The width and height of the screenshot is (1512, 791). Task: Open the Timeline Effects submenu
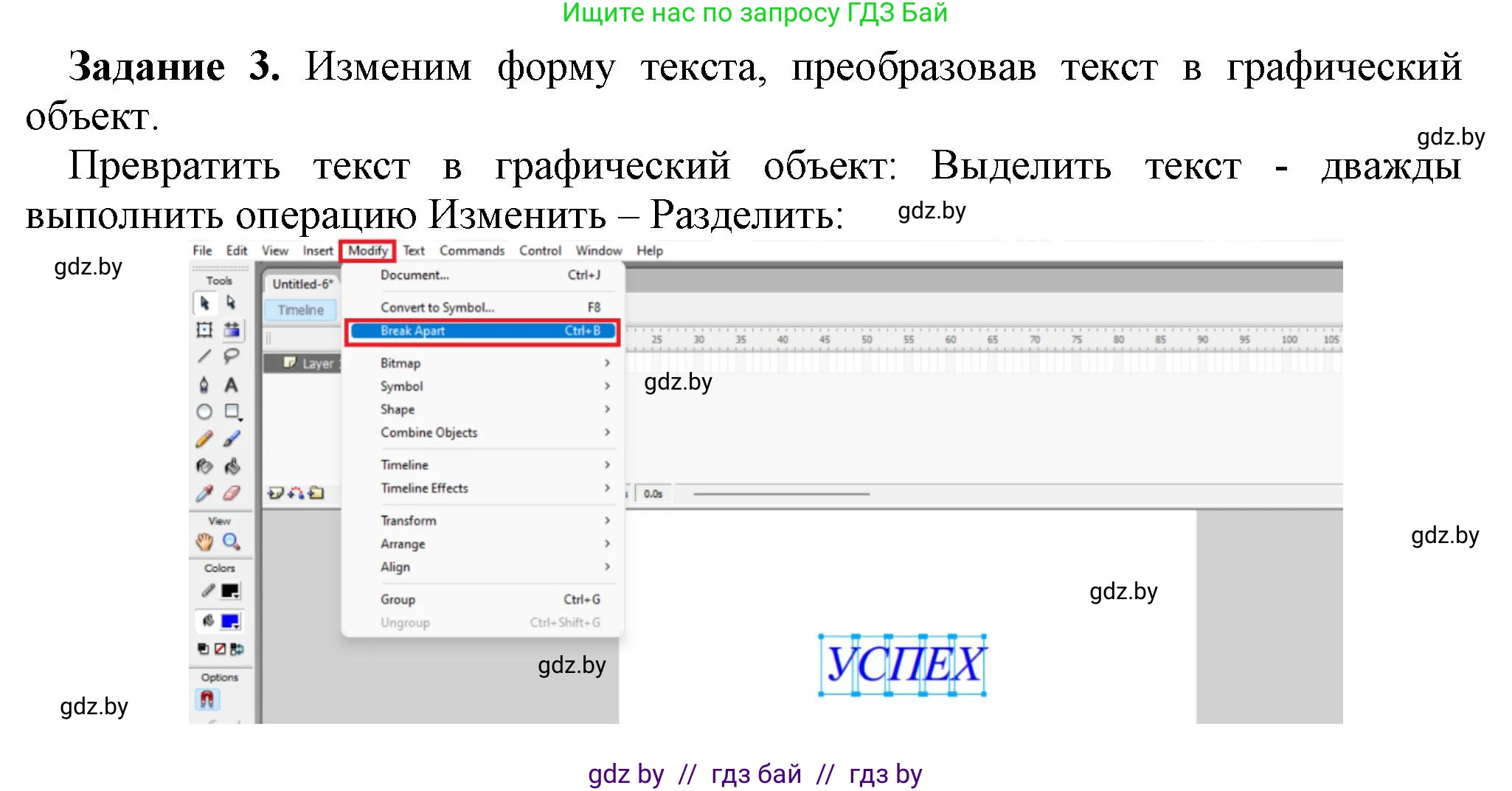coord(424,488)
